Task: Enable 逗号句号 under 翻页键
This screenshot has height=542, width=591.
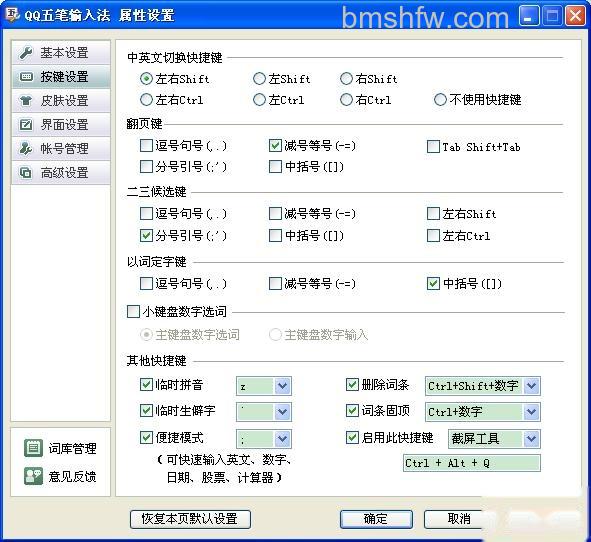Action: click(146, 145)
